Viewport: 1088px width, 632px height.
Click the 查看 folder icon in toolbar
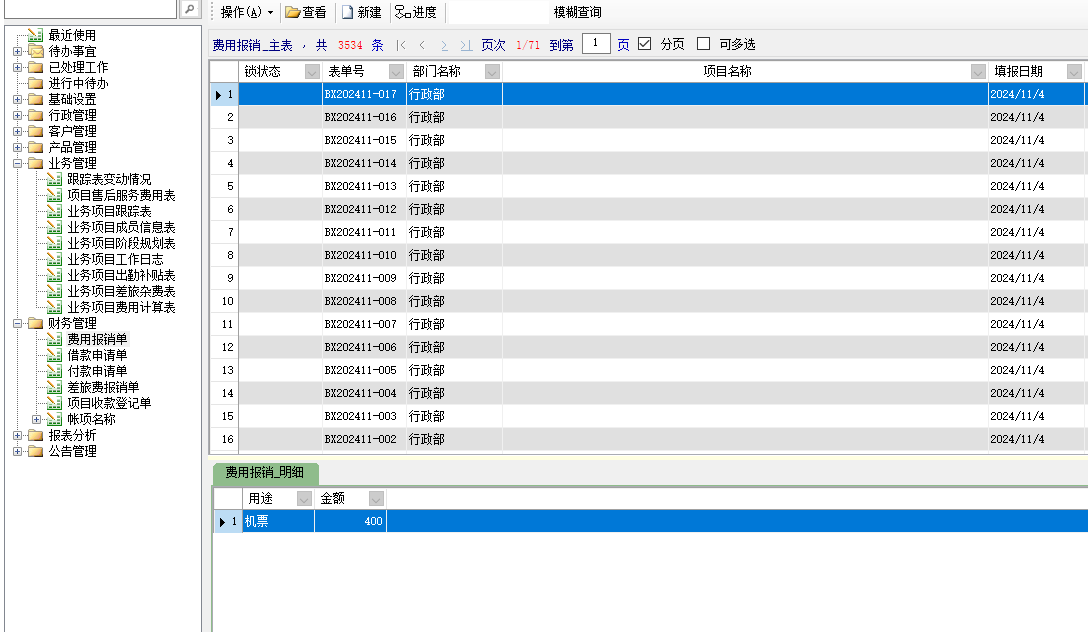(x=292, y=13)
